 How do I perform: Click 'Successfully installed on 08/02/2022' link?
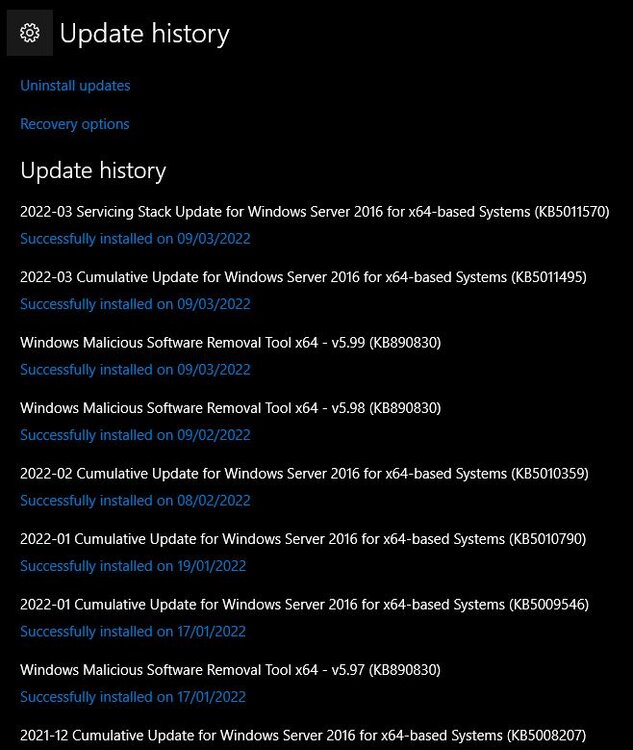click(135, 501)
